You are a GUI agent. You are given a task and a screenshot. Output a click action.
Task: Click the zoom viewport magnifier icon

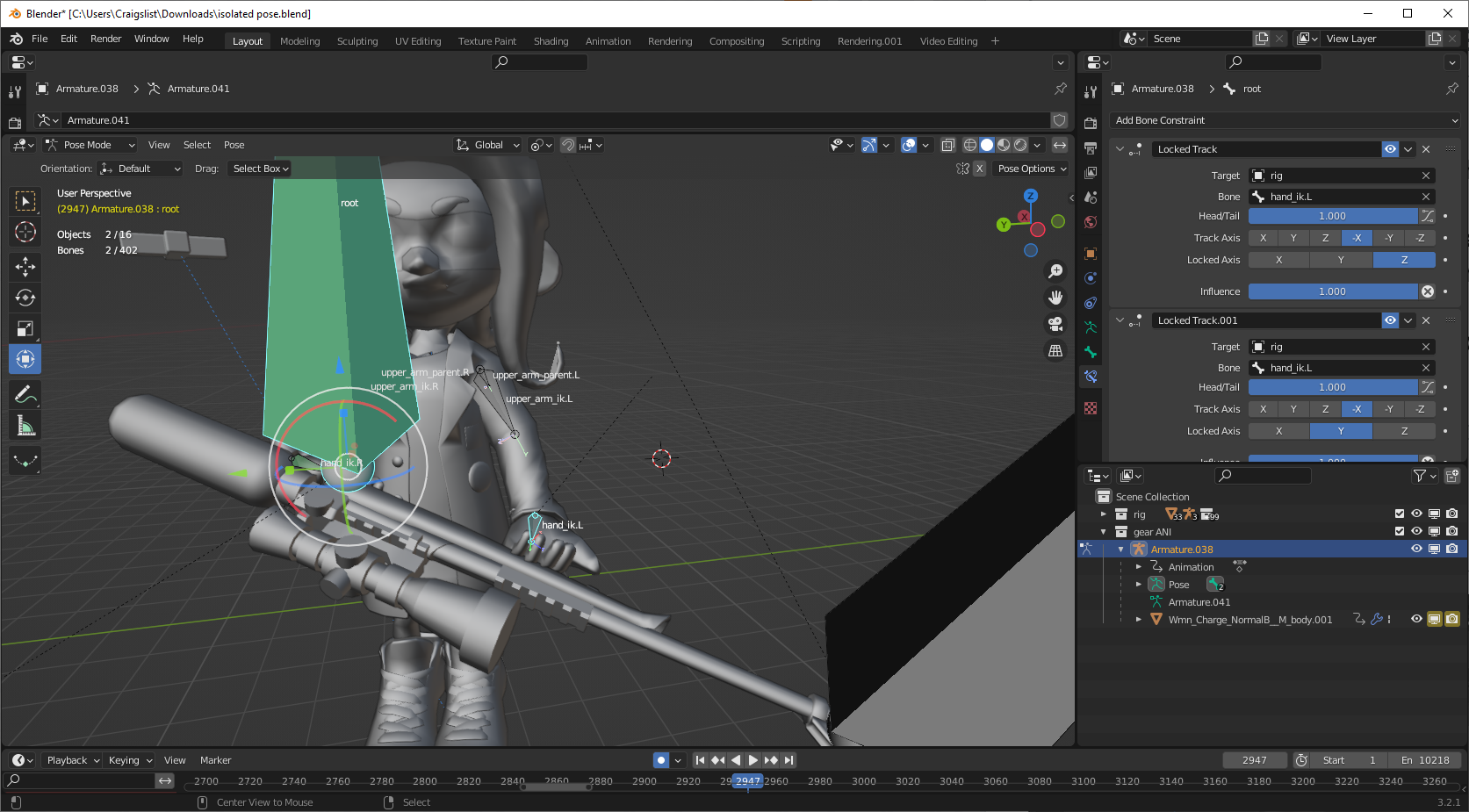tap(1055, 271)
